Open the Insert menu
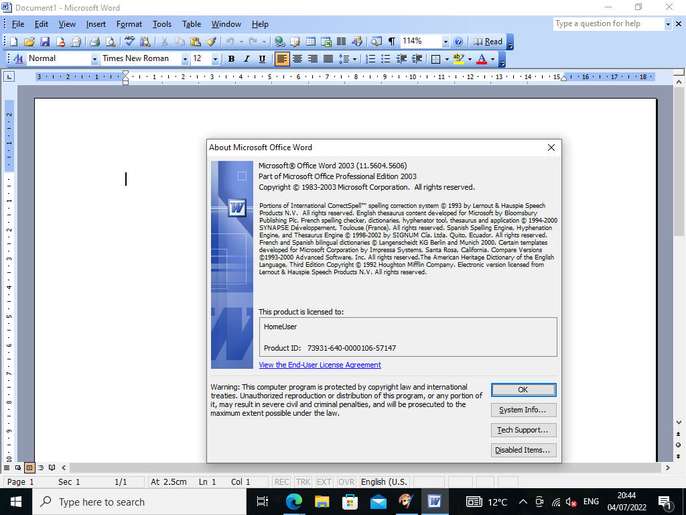Viewport: 686px width, 515px height. [x=96, y=24]
